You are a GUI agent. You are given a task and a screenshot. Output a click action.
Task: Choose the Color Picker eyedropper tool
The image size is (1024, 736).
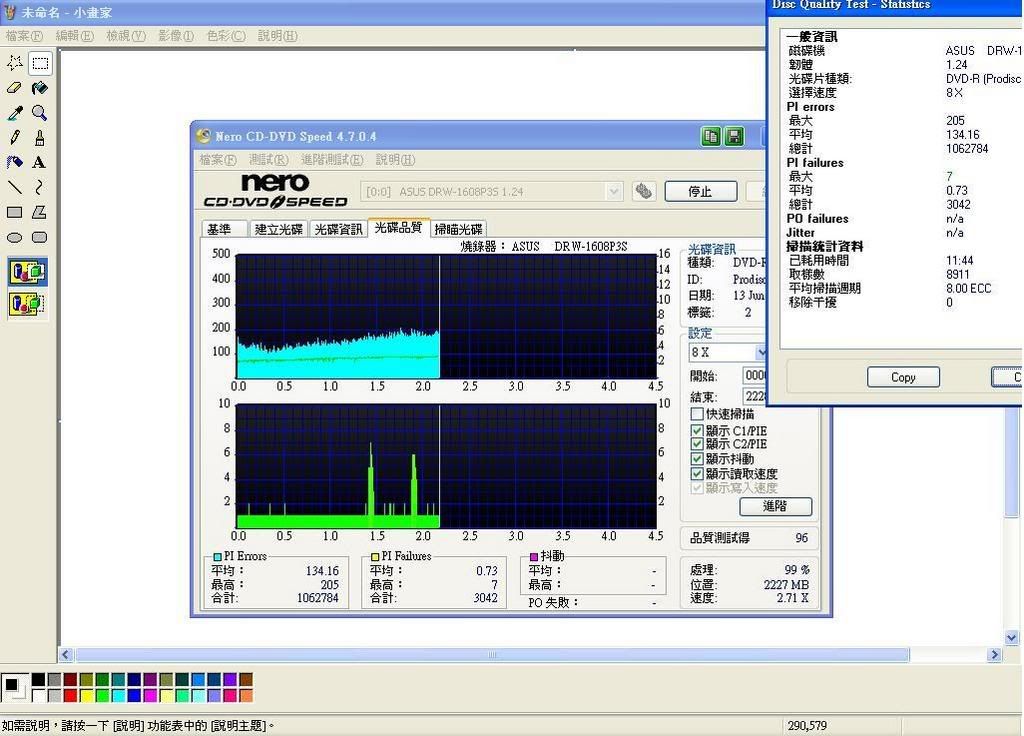click(15, 113)
